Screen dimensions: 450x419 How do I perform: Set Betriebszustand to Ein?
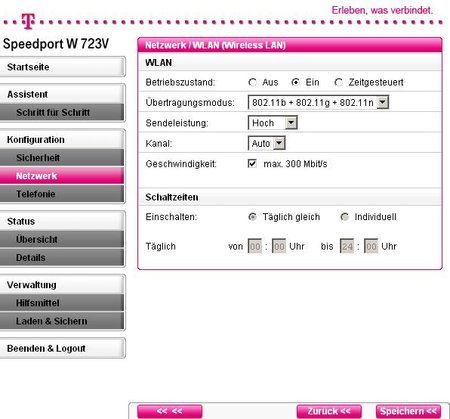(295, 82)
